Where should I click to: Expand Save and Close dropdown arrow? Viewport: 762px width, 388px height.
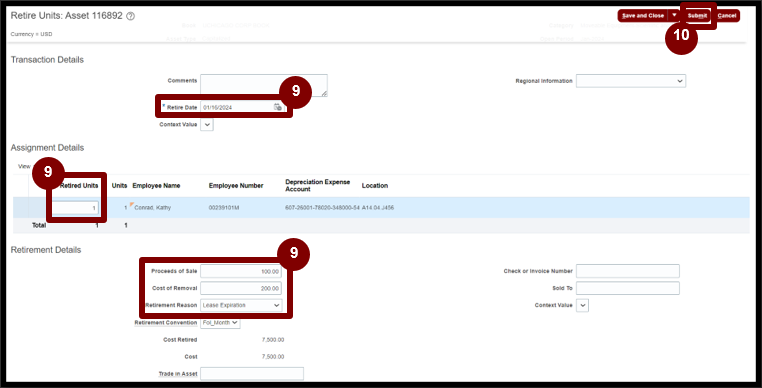click(x=674, y=16)
